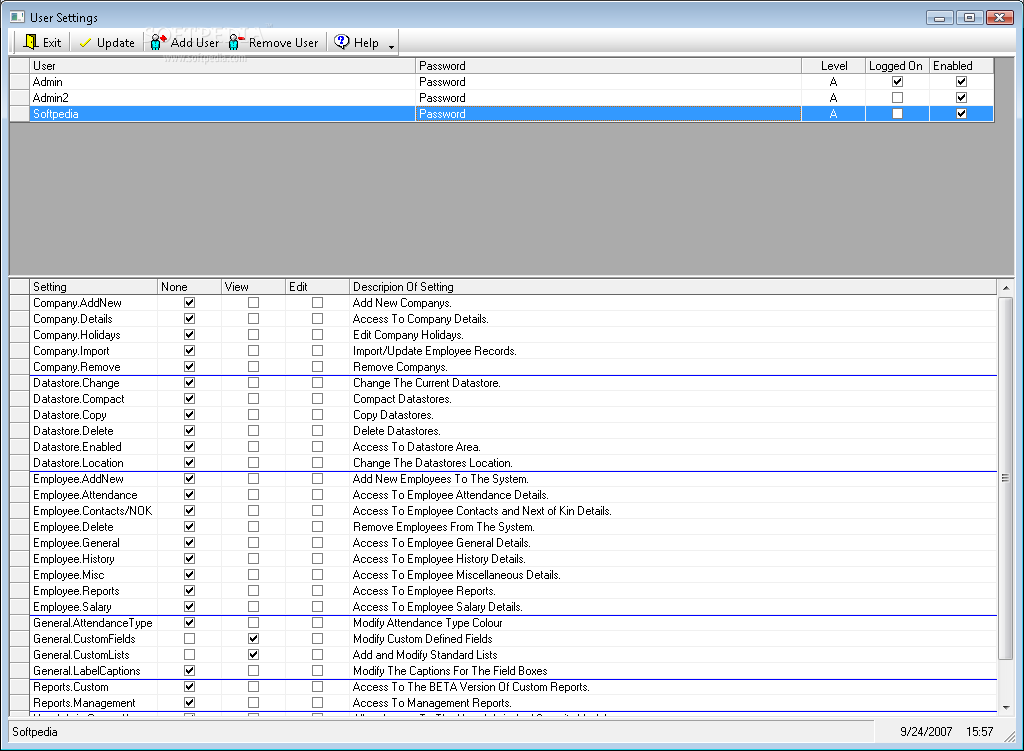This screenshot has width=1024, height=751.
Task: Click the Setting column header
Action: [93, 287]
